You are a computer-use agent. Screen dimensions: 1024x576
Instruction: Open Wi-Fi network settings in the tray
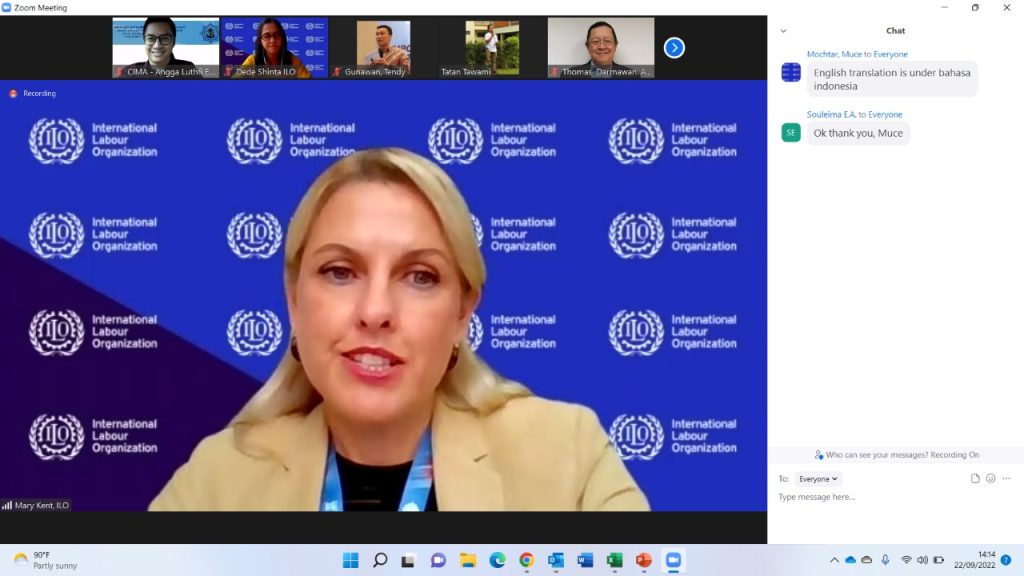(x=906, y=560)
